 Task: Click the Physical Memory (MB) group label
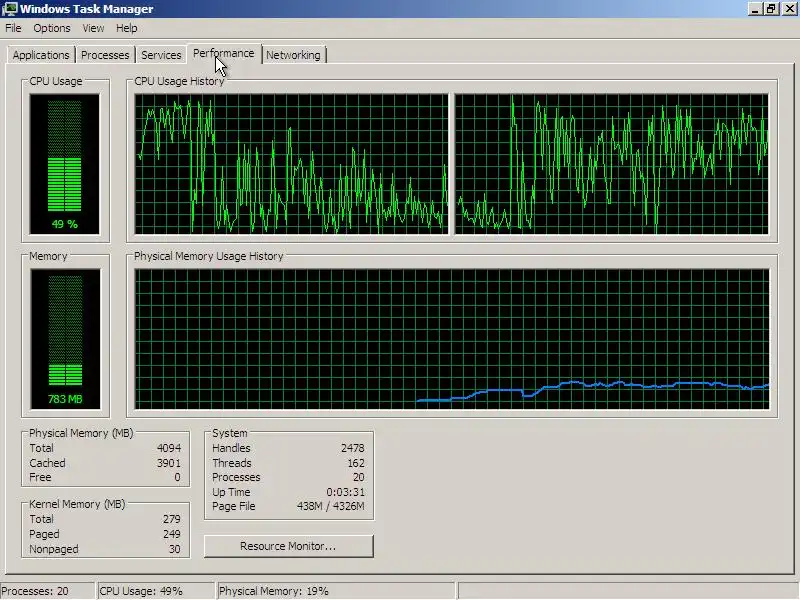click(x=81, y=433)
